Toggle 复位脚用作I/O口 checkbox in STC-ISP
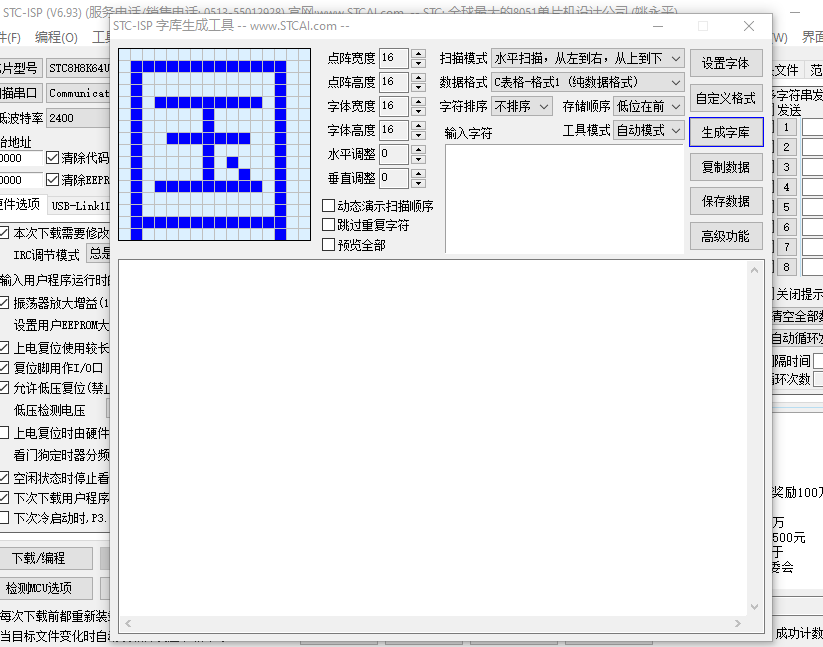 click(x=4, y=368)
